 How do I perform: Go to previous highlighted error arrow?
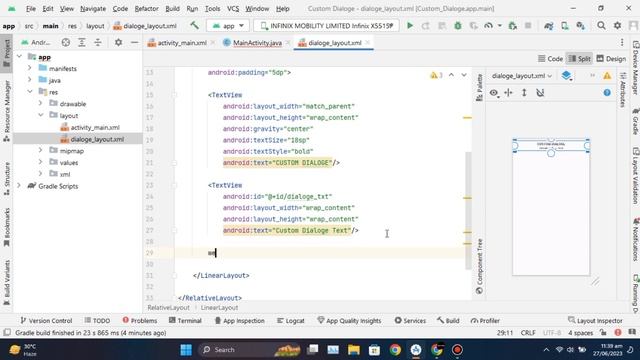pyautogui.click(x=451, y=75)
